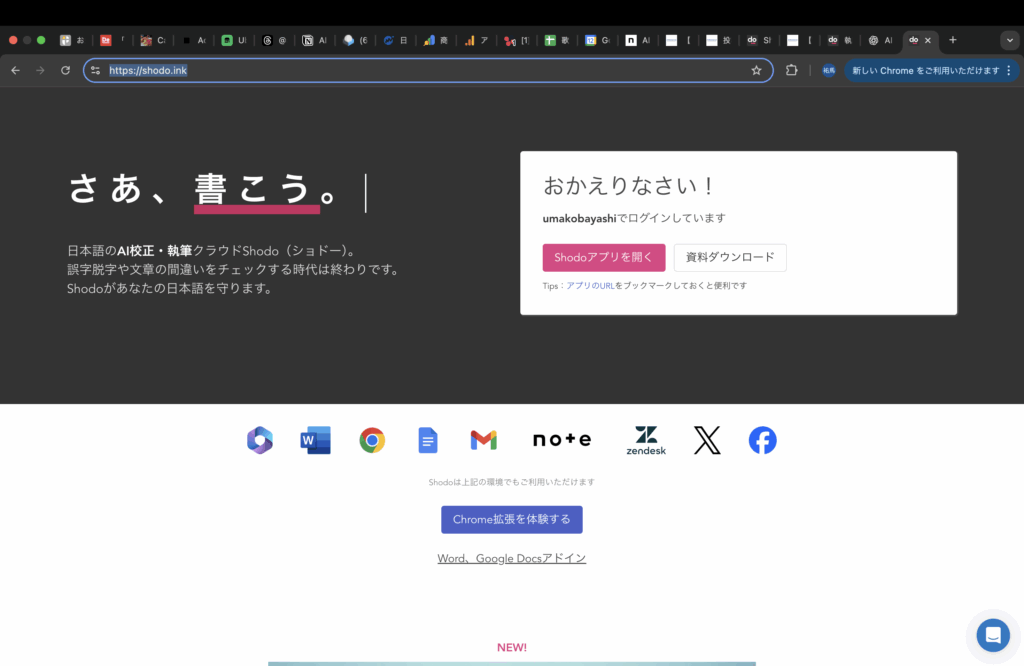Click the 資料ダウンロード button
The image size is (1024, 666).
pos(730,257)
